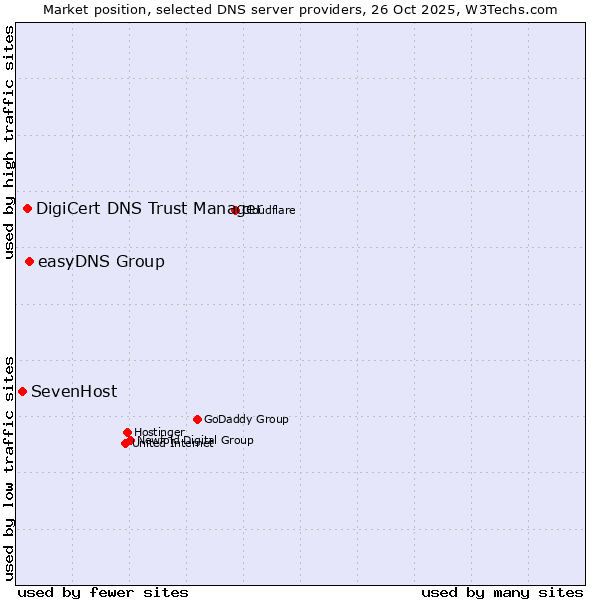Click the 'used by high traffic sites' axis label
Image resolution: width=600 pixels, height=600 pixels.
coord(9,144)
